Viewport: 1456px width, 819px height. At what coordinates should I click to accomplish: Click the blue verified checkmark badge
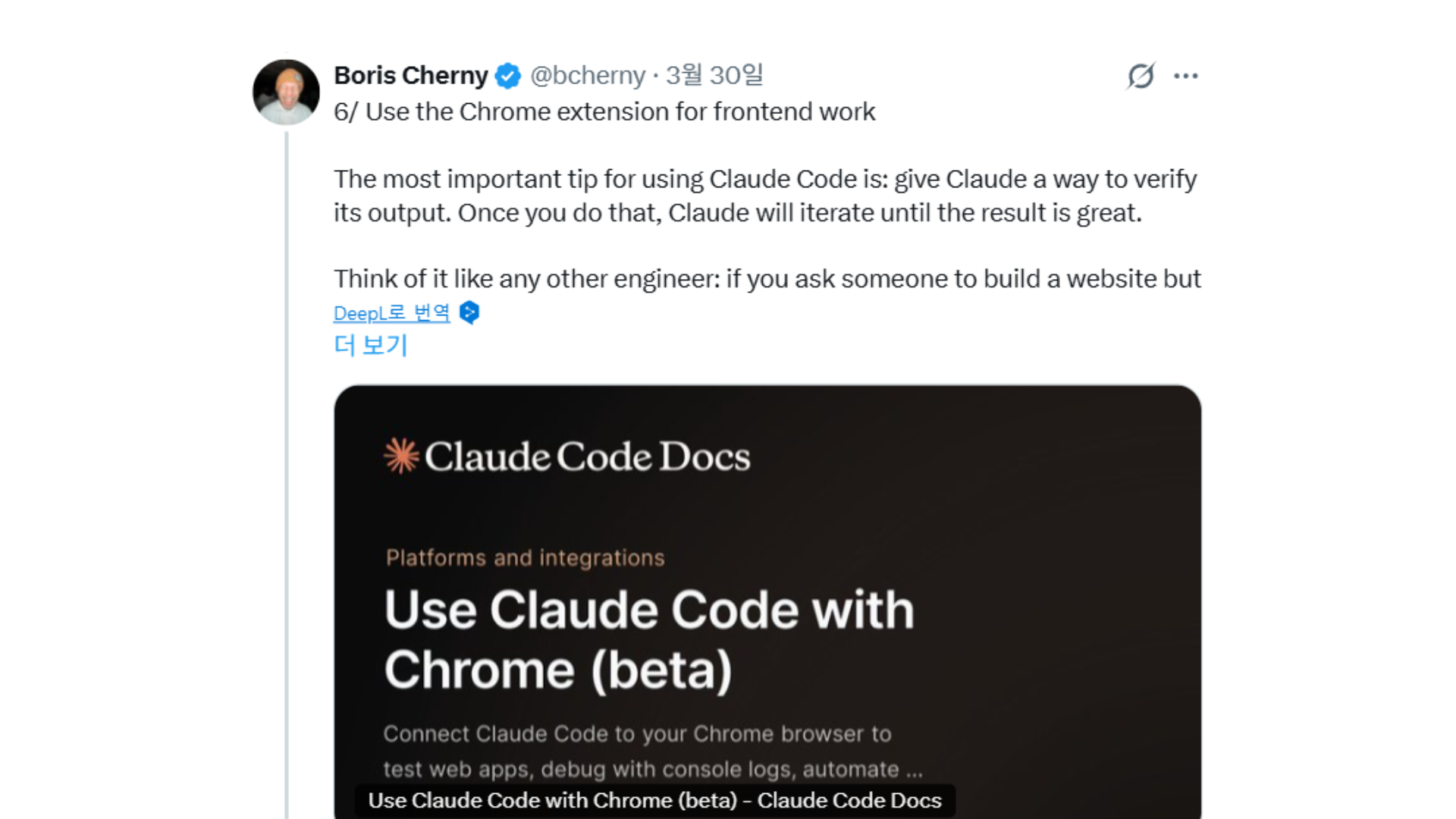[x=508, y=76]
